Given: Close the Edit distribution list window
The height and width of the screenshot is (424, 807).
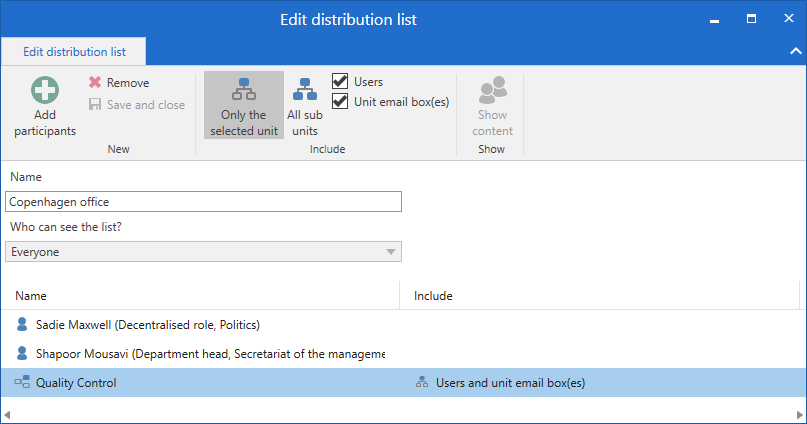Looking at the screenshot, I should pos(788,19).
